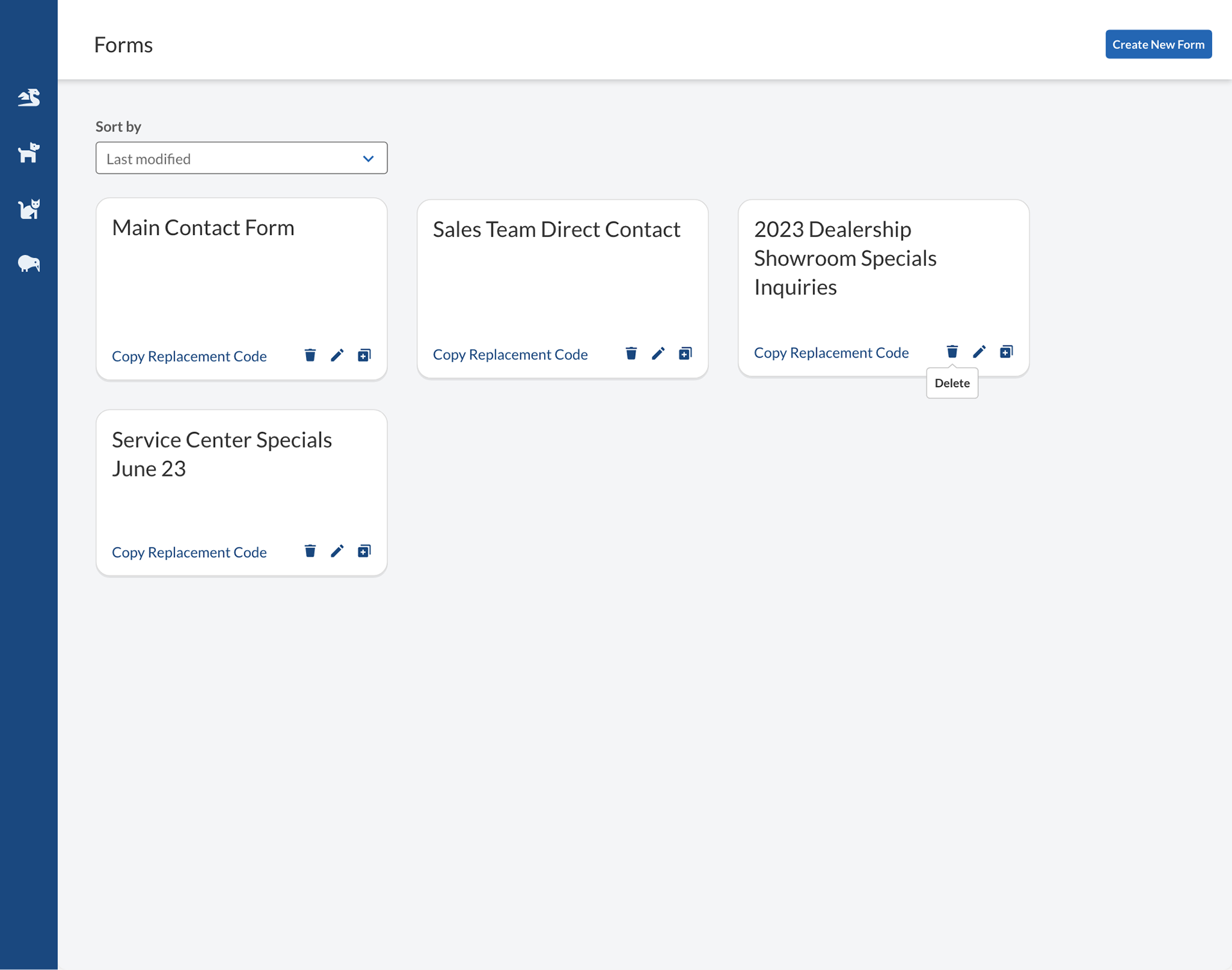Duplicate the 2023 Dealership Showroom Specials form
1232x970 pixels.
pyautogui.click(x=1005, y=351)
